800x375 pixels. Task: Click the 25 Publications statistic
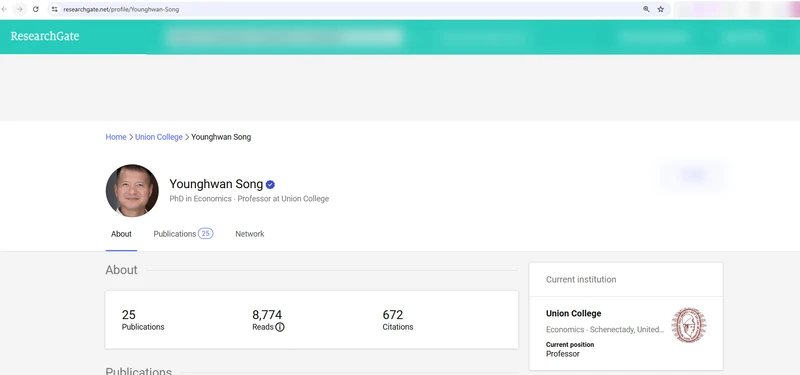coord(143,320)
